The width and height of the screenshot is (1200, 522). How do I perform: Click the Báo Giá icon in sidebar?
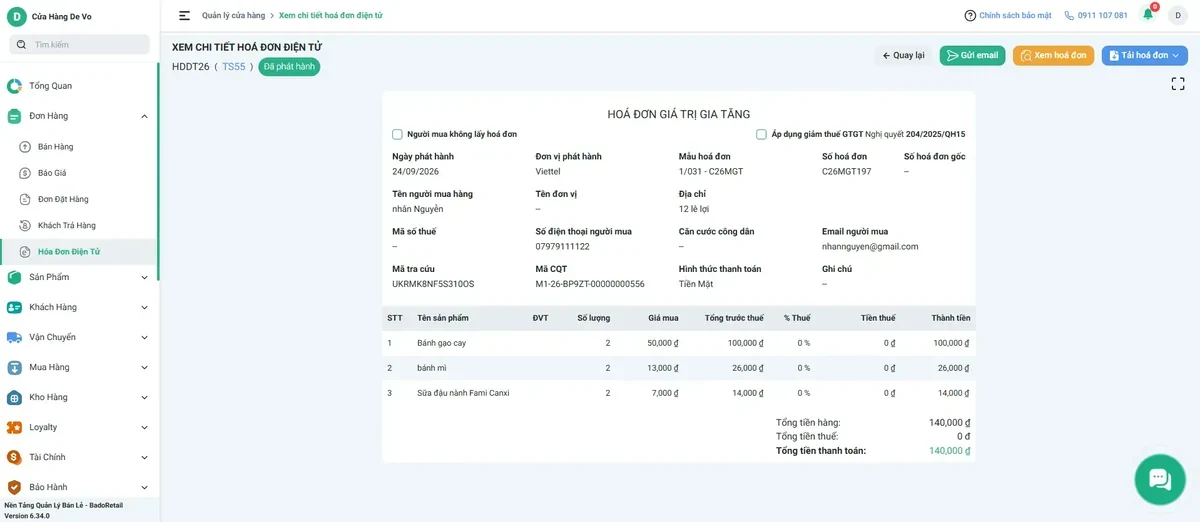25,173
